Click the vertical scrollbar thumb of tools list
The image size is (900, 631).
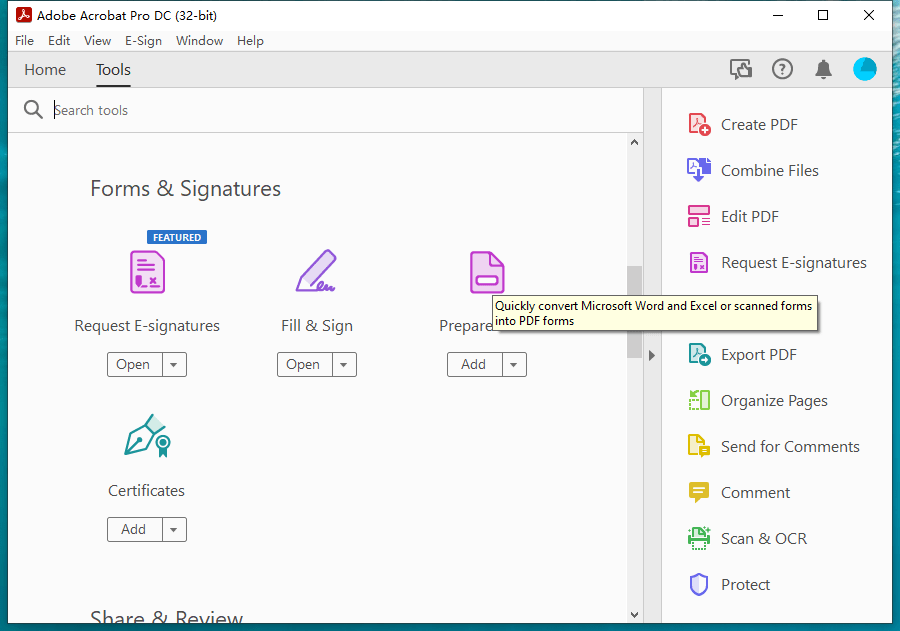point(634,312)
